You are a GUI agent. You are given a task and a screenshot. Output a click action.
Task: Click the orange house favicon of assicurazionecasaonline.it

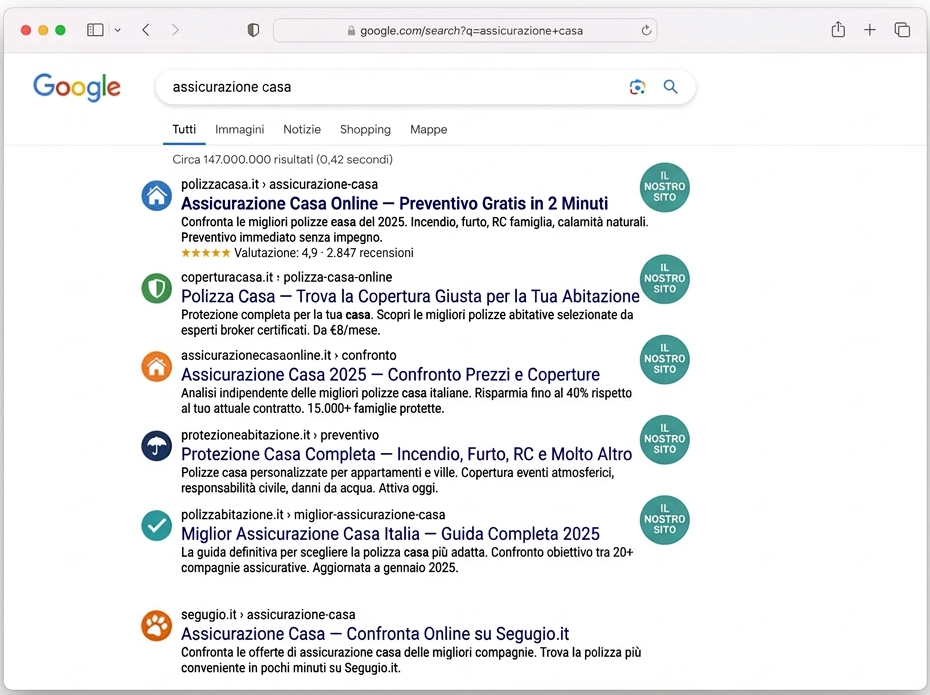tap(156, 367)
